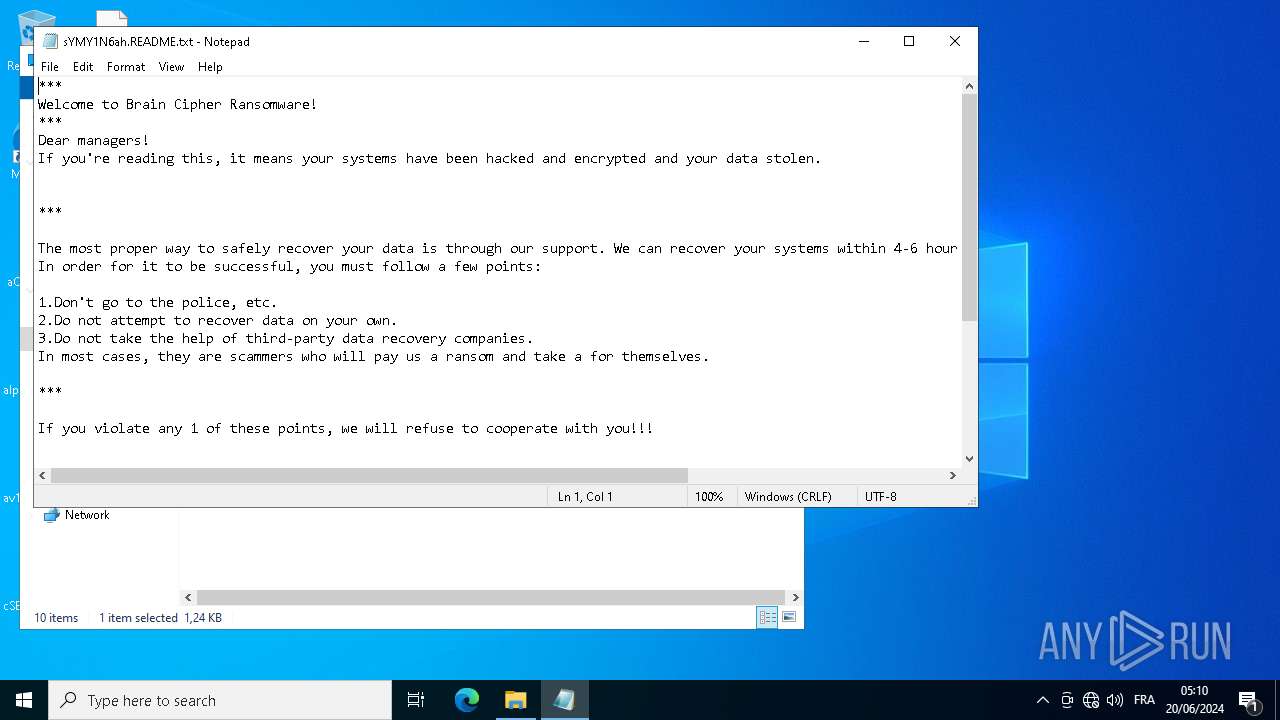Minimize the Notepad window

[864, 41]
